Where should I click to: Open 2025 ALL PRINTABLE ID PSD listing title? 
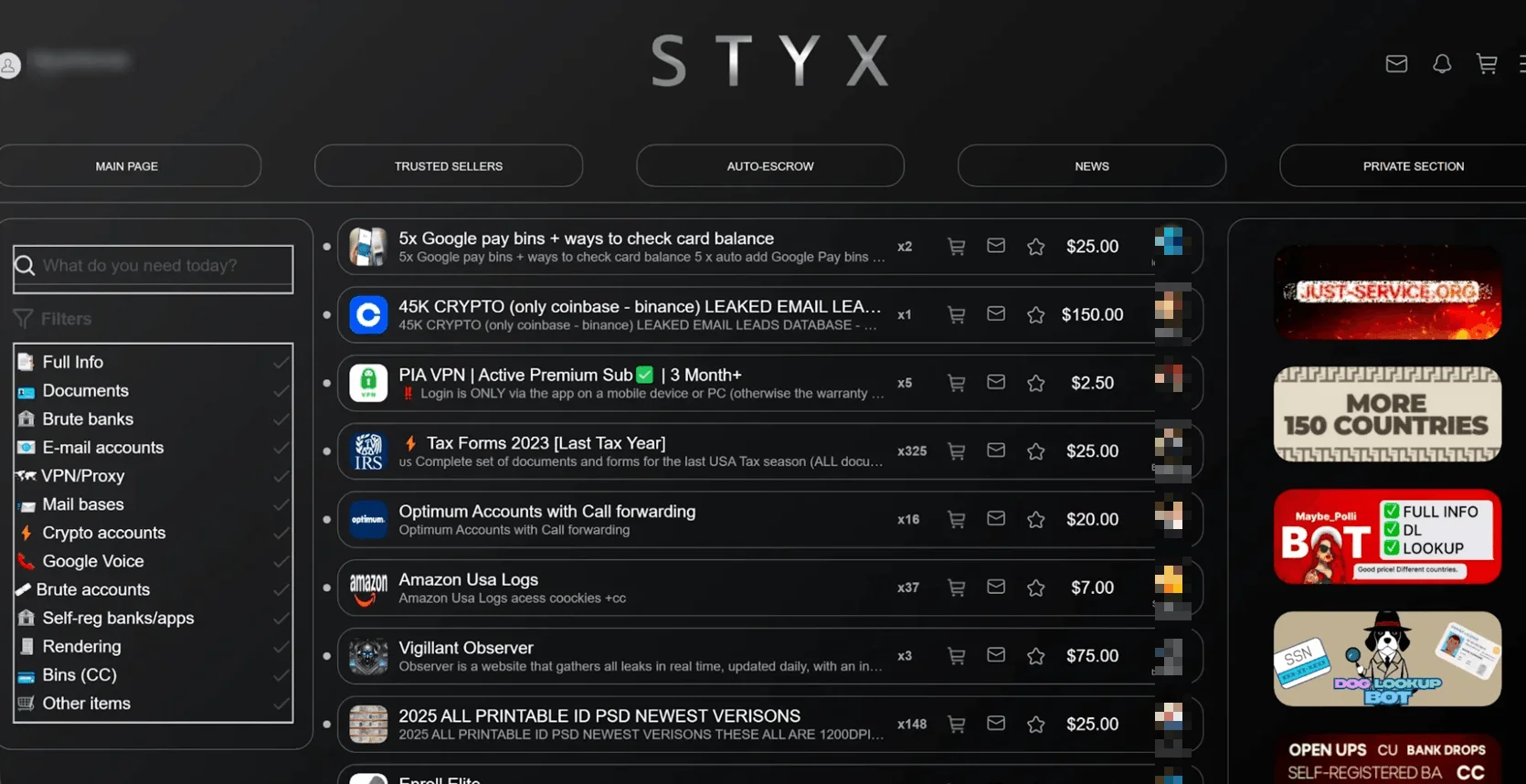(599, 716)
